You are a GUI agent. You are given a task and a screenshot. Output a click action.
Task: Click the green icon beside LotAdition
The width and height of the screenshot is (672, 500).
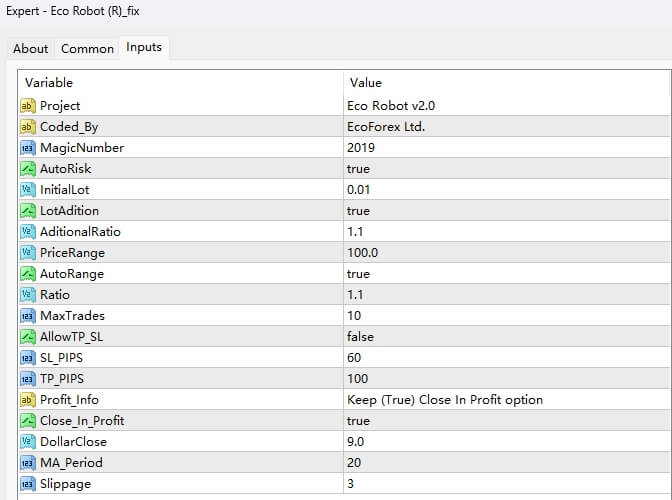tap(28, 210)
